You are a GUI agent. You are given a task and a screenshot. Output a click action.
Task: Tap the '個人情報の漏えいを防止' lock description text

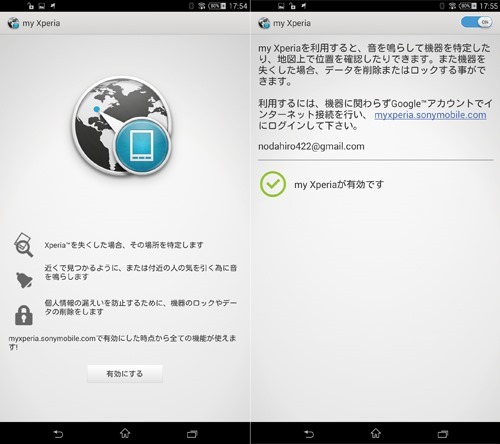click(141, 307)
